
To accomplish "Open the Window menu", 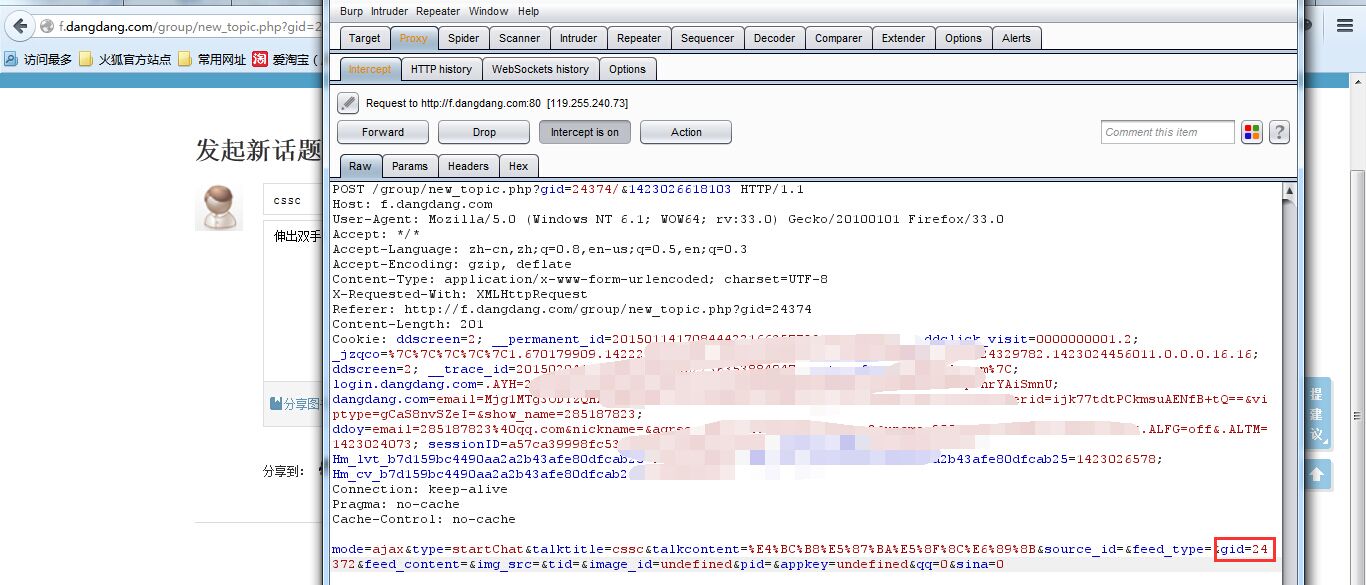I will pyautogui.click(x=488, y=11).
